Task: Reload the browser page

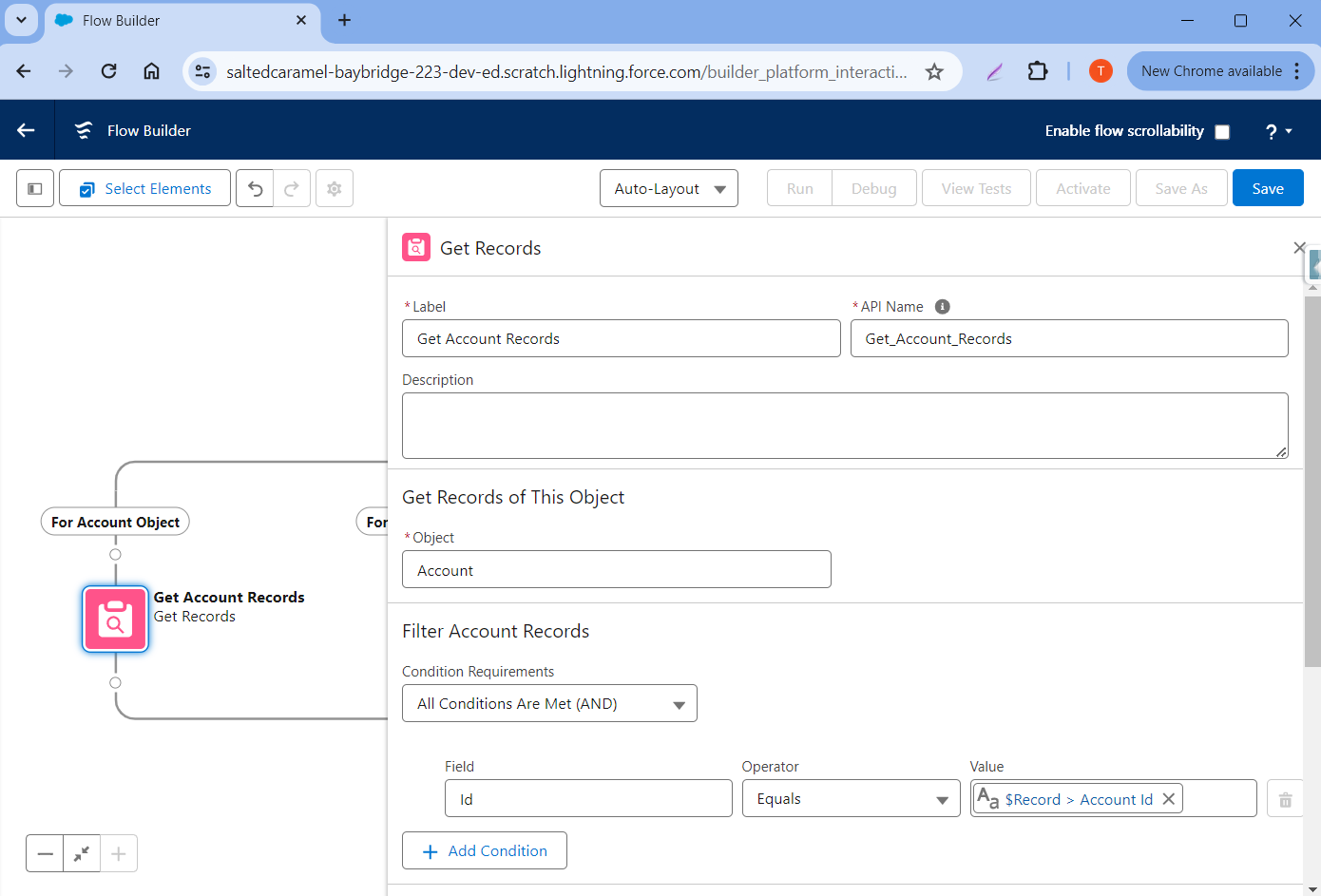Action: (108, 71)
